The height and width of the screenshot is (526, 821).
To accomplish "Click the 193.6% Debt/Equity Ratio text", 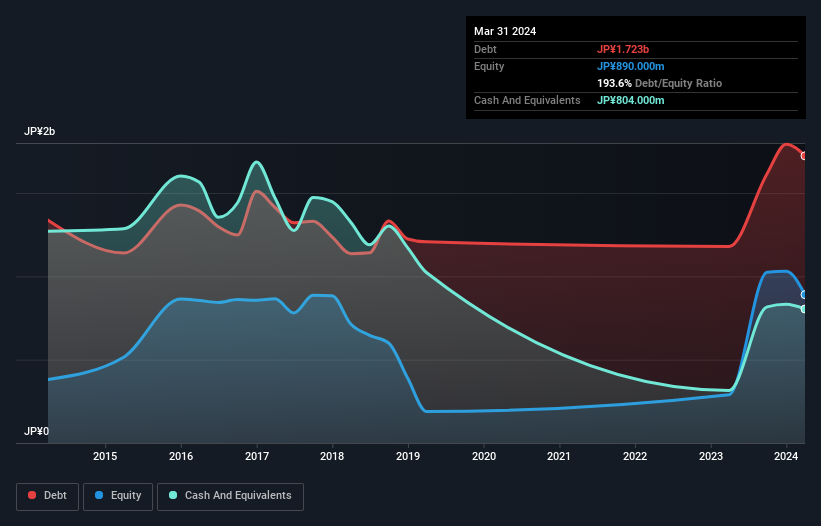I will click(659, 83).
